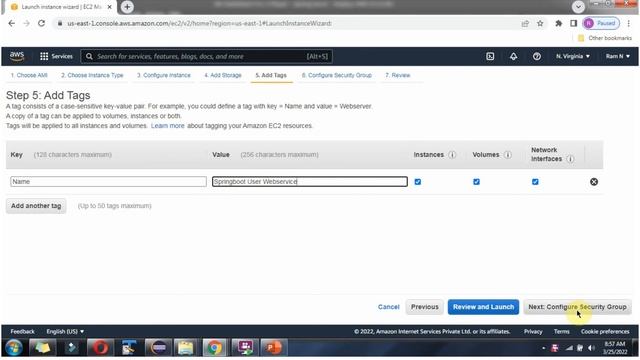Bookmark this page with the star icon
Viewport: 640px width, 360px height.
click(540, 23)
